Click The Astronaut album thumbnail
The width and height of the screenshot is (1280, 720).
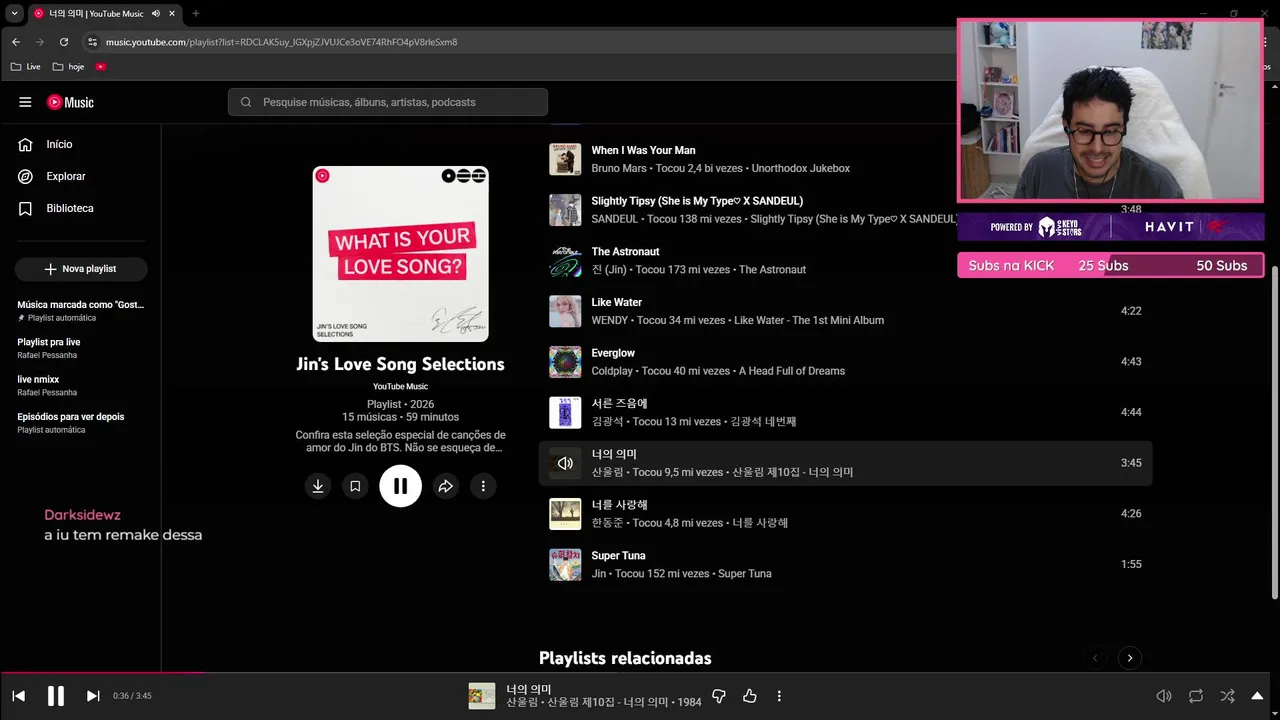[x=565, y=261]
